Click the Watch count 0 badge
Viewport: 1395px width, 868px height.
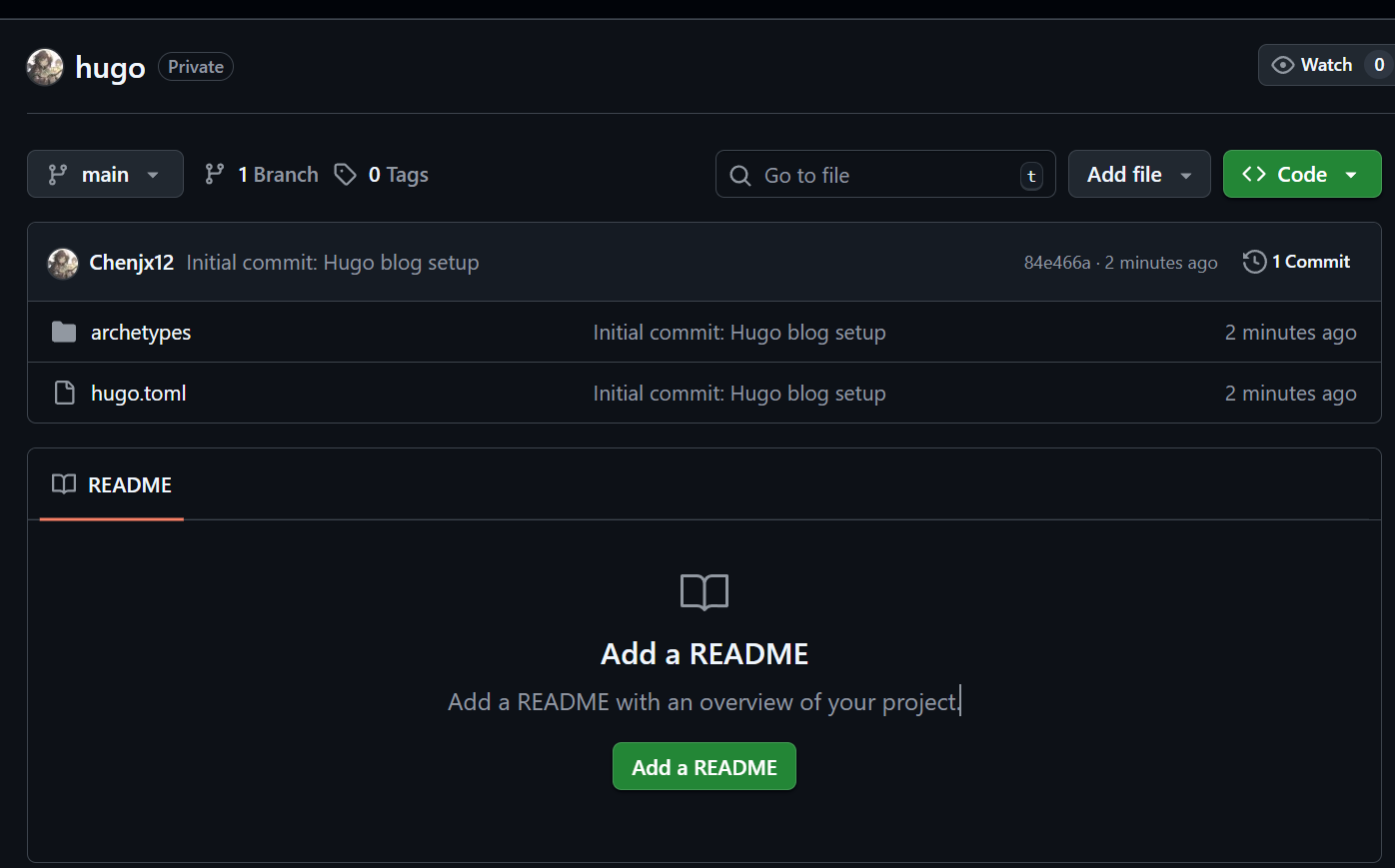point(1379,65)
